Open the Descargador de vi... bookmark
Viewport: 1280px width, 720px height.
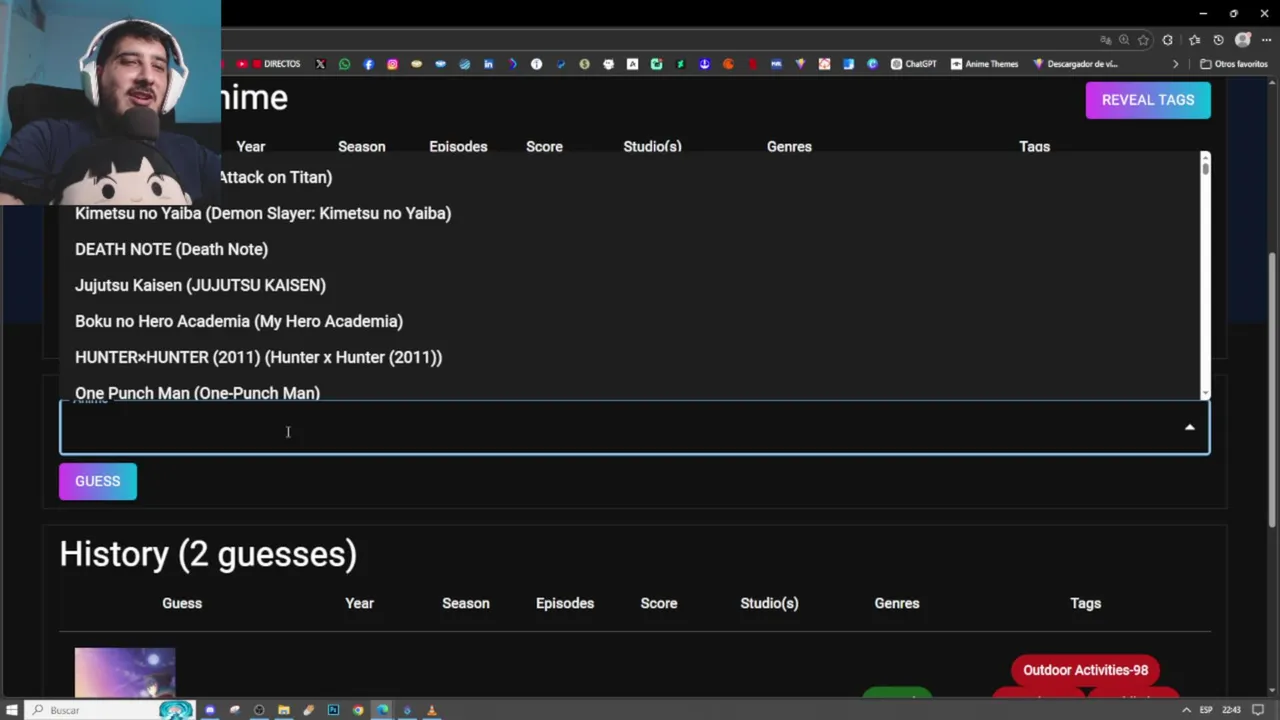pyautogui.click(x=1075, y=64)
